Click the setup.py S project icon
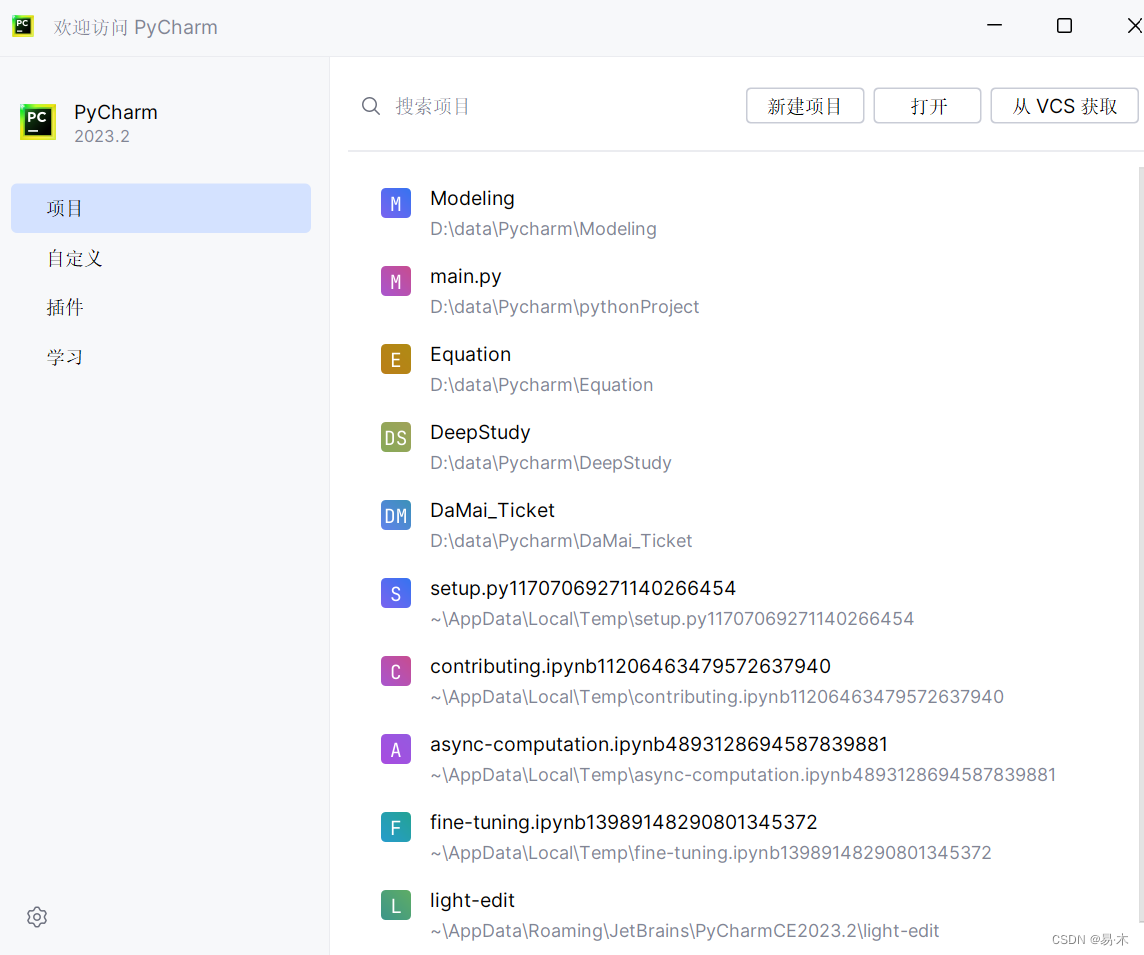Viewport: 1144px width, 955px height. [x=395, y=594]
